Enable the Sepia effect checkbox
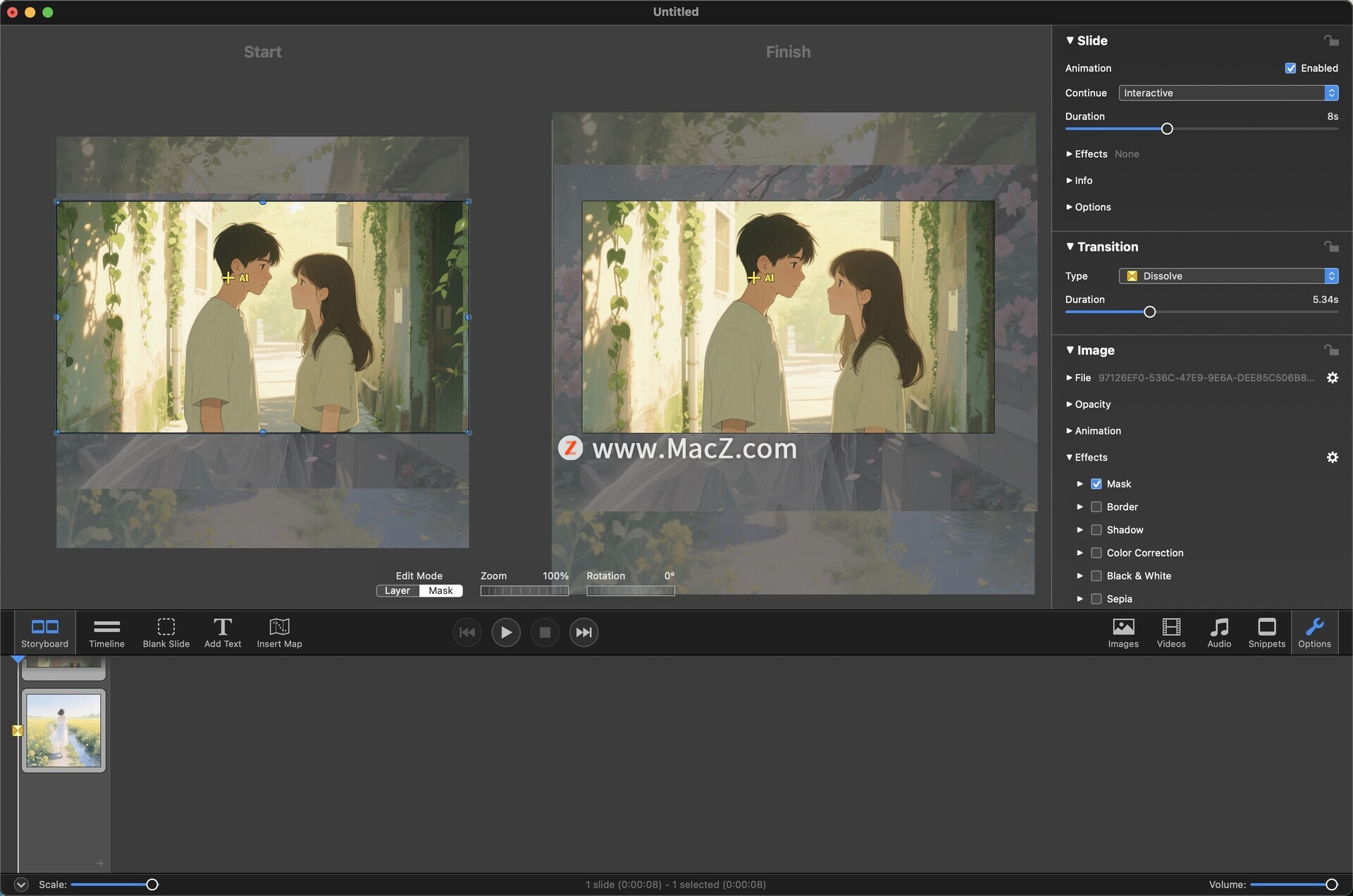The image size is (1353, 896). pos(1096,599)
